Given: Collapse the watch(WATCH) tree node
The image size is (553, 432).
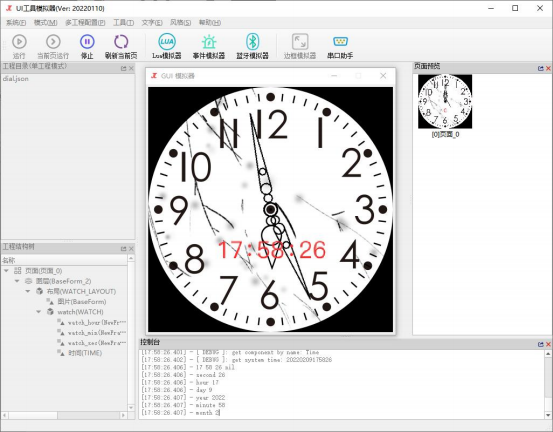Looking at the screenshot, I should pos(39,312).
